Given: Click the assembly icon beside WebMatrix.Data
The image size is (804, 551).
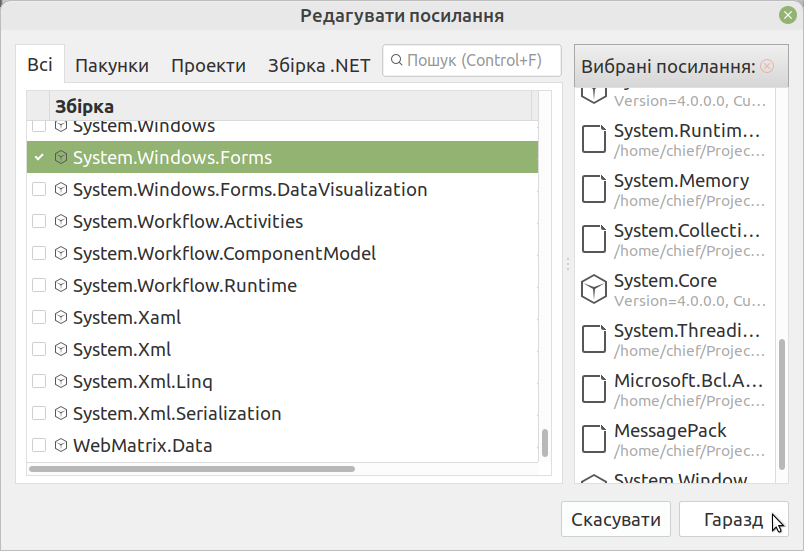Looking at the screenshot, I should click(x=61, y=445).
